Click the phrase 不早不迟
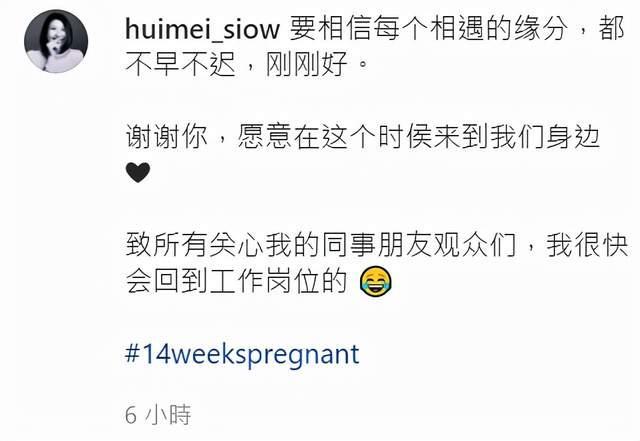The height and width of the screenshot is (441, 640). click(181, 64)
